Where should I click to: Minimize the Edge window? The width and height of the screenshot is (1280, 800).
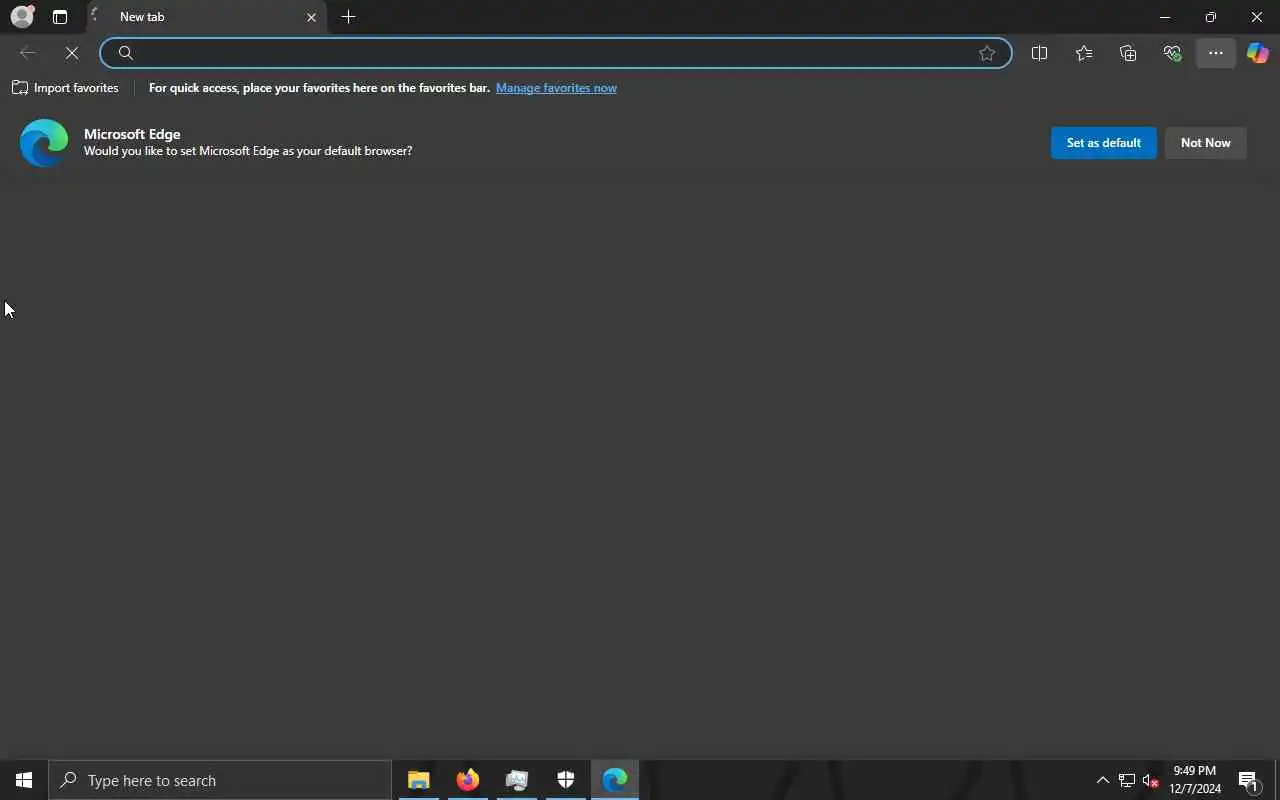[x=1164, y=17]
